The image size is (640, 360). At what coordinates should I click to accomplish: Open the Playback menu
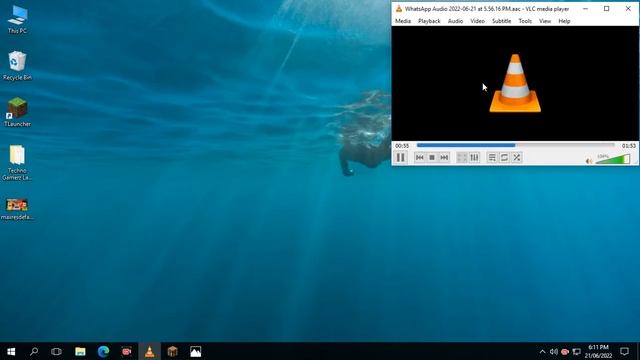pos(429,21)
